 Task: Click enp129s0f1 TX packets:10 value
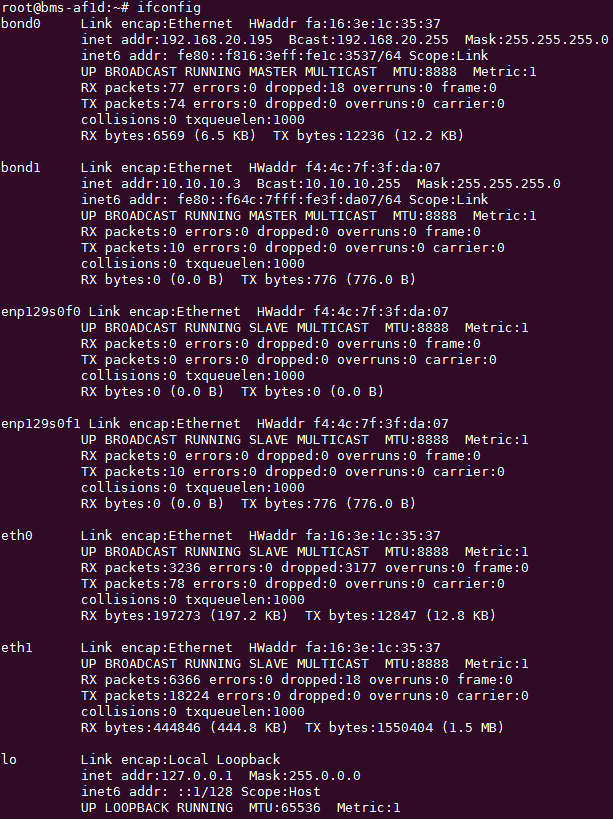point(133,472)
